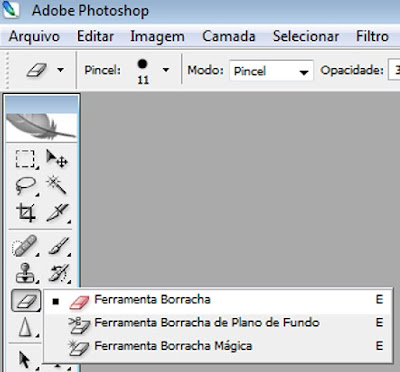The width and height of the screenshot is (400, 372).
Task: Select the Sharpen tool triangle icon
Action: (x=25, y=327)
